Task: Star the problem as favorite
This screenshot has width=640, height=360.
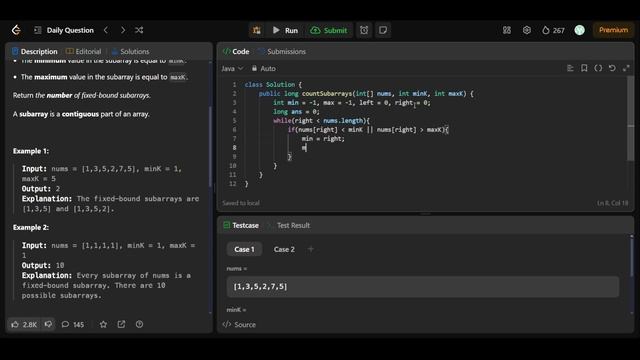Action: click(103, 324)
